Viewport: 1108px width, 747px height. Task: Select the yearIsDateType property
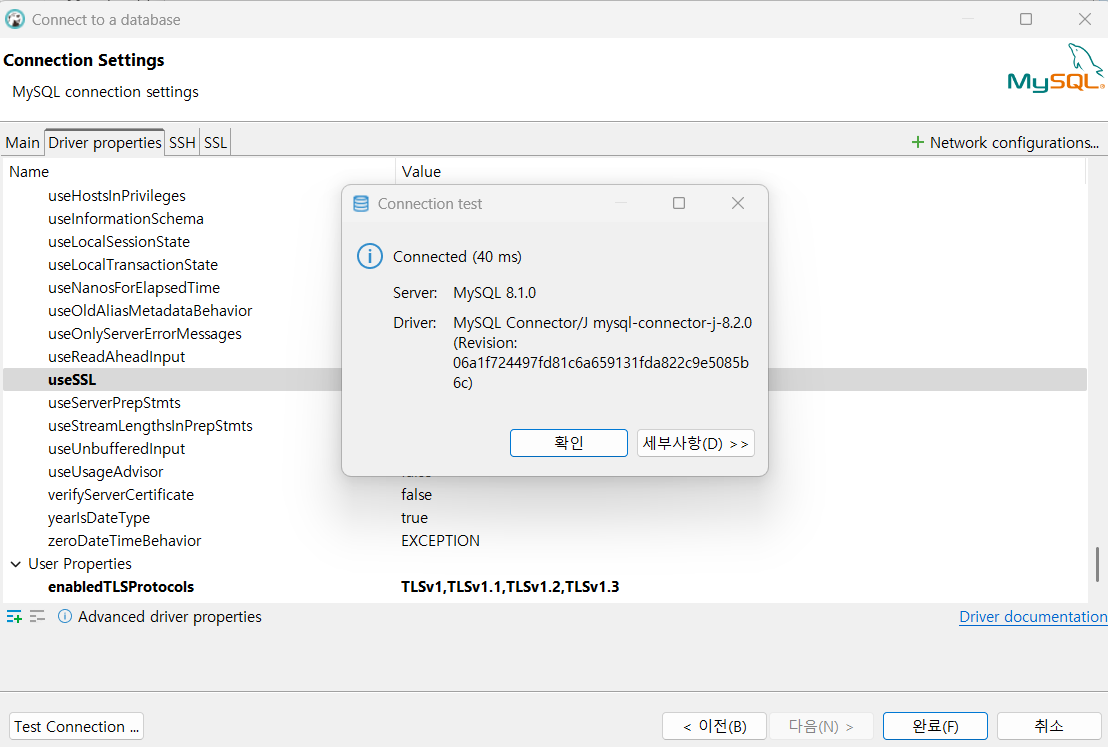tap(99, 518)
